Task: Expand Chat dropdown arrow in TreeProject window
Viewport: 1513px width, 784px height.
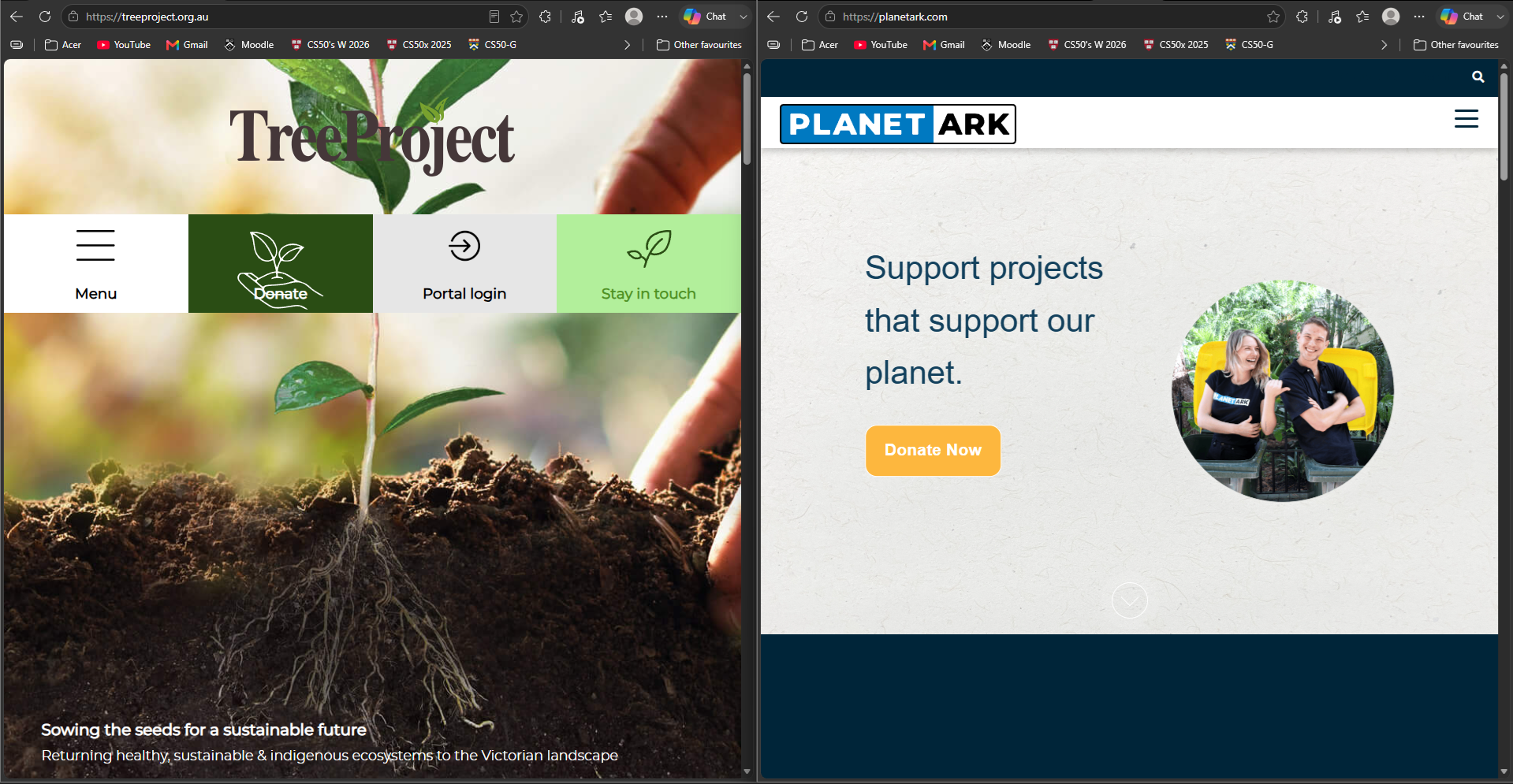Action: (743, 17)
